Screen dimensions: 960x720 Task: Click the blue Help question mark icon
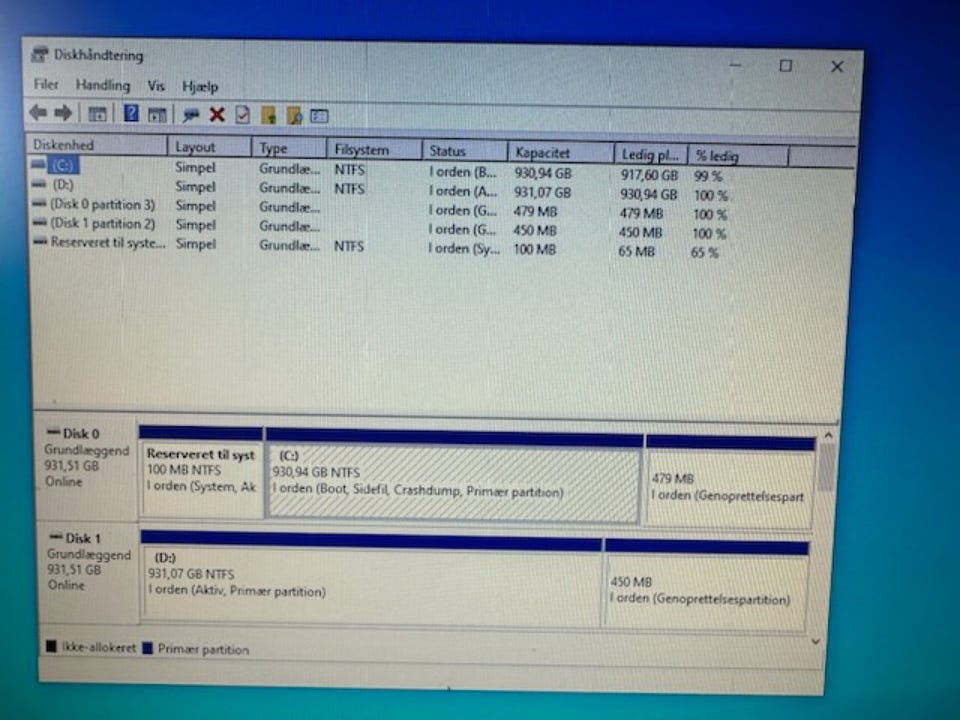131,113
